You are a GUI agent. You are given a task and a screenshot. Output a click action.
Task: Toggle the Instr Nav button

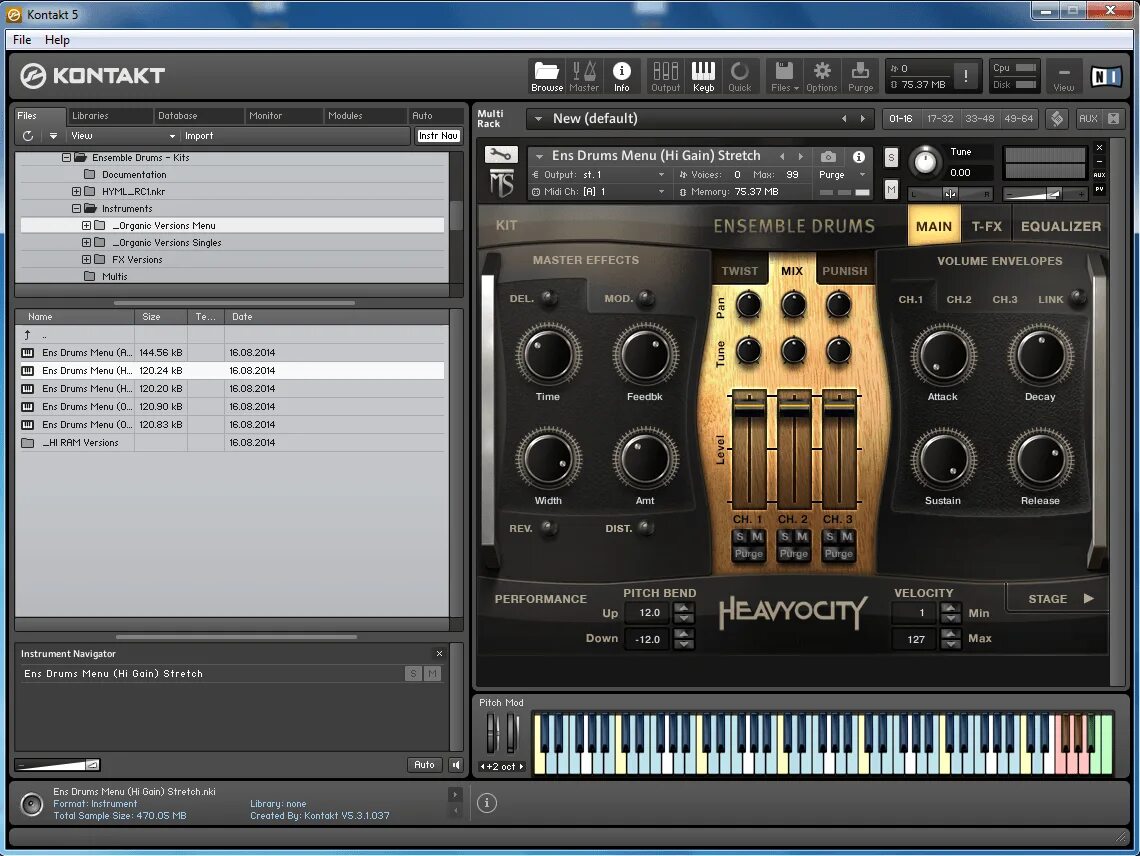click(438, 136)
